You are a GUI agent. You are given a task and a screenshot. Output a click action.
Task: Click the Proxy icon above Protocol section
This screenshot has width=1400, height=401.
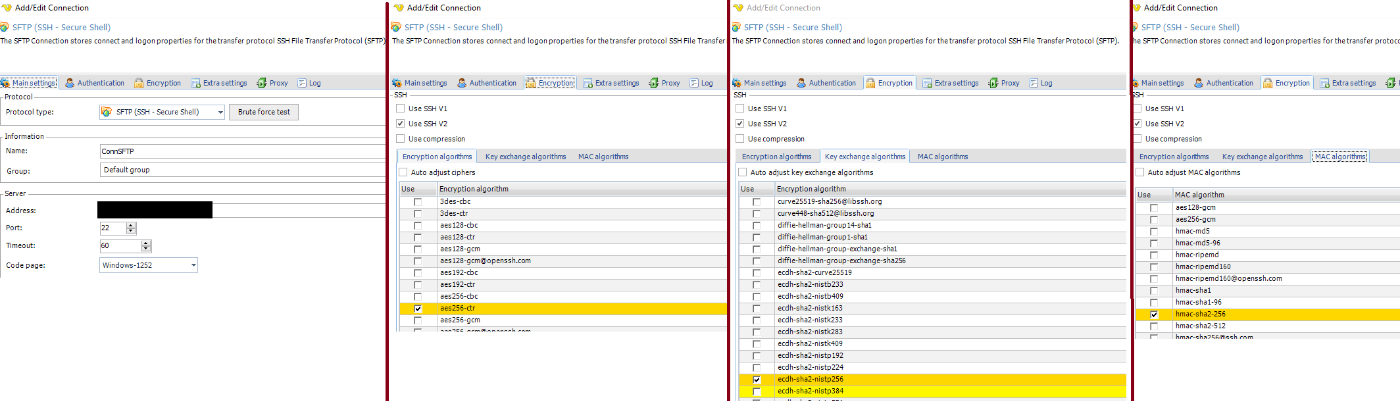click(262, 83)
